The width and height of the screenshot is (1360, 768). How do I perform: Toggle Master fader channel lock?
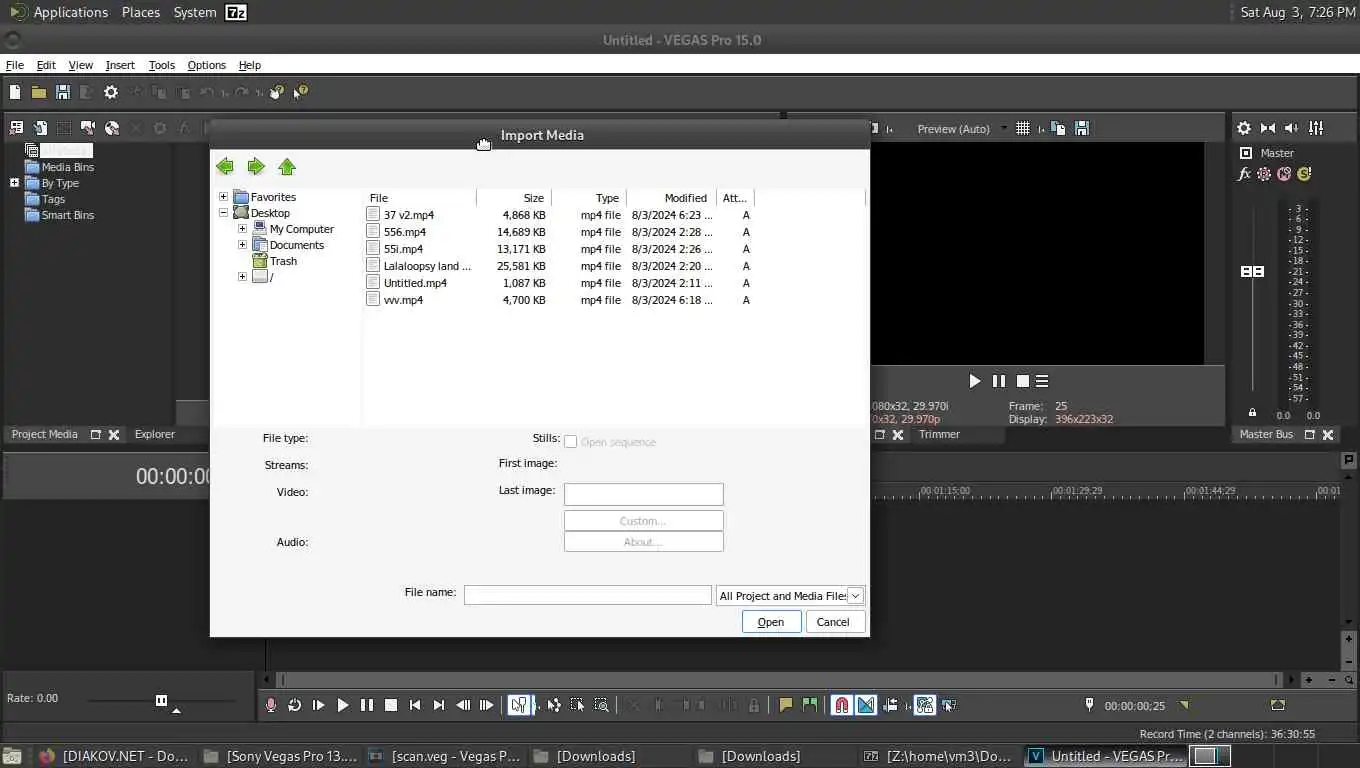(1252, 413)
